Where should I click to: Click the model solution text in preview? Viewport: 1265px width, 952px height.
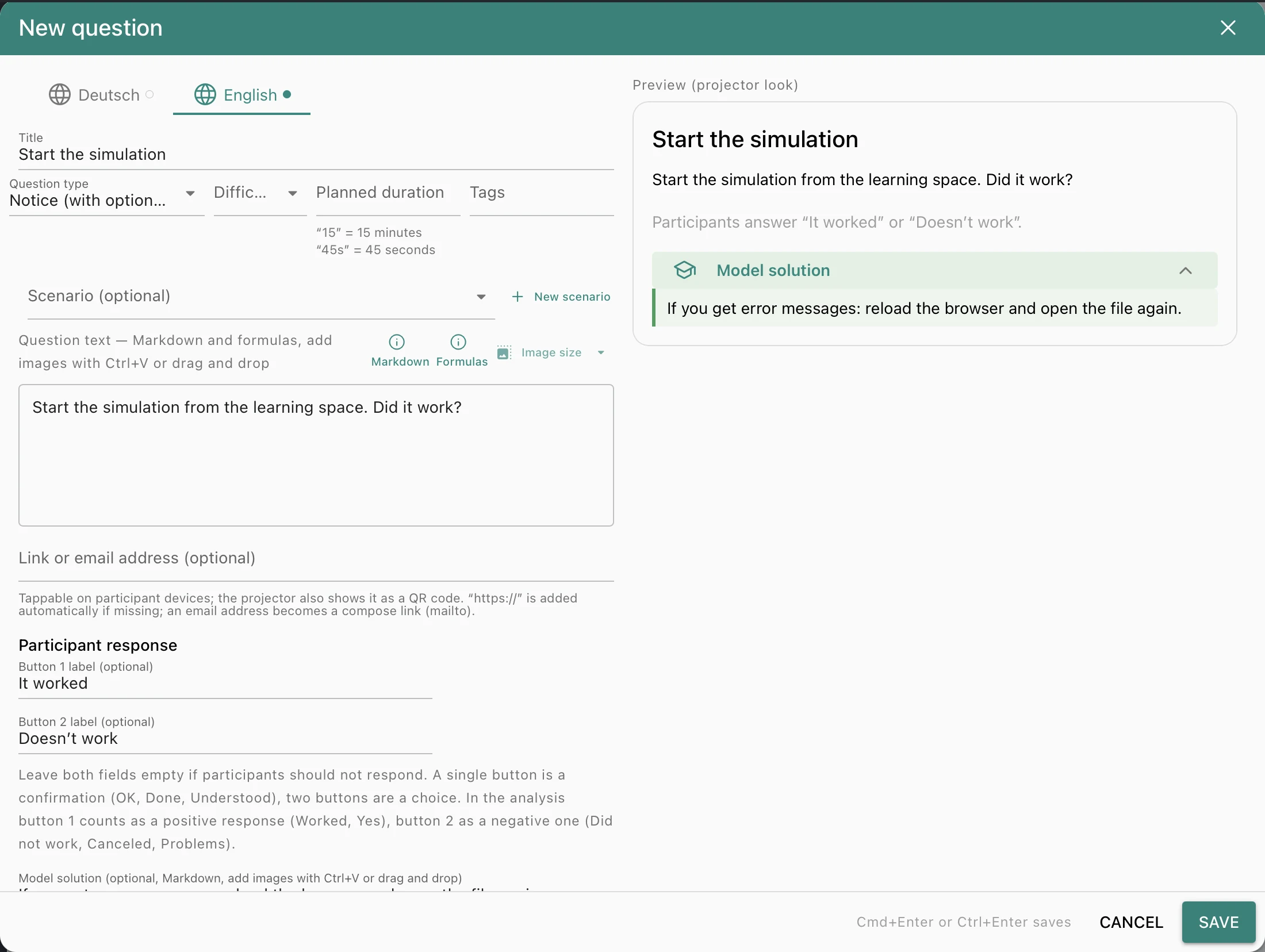point(924,309)
